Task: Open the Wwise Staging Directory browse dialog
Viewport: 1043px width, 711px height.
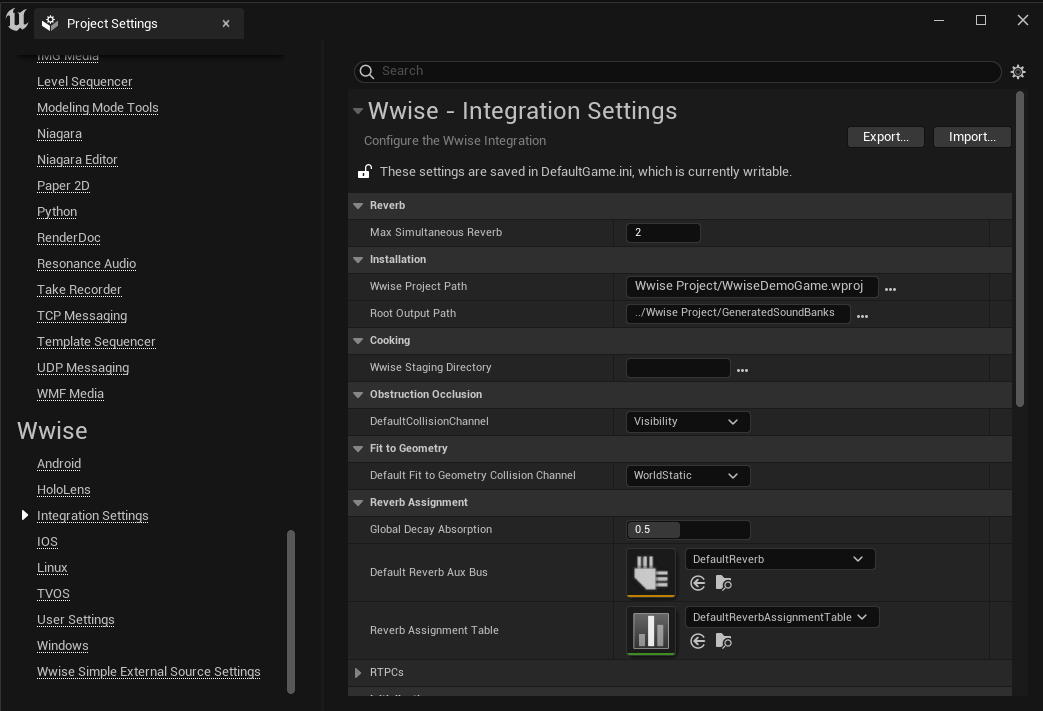Action: point(742,370)
